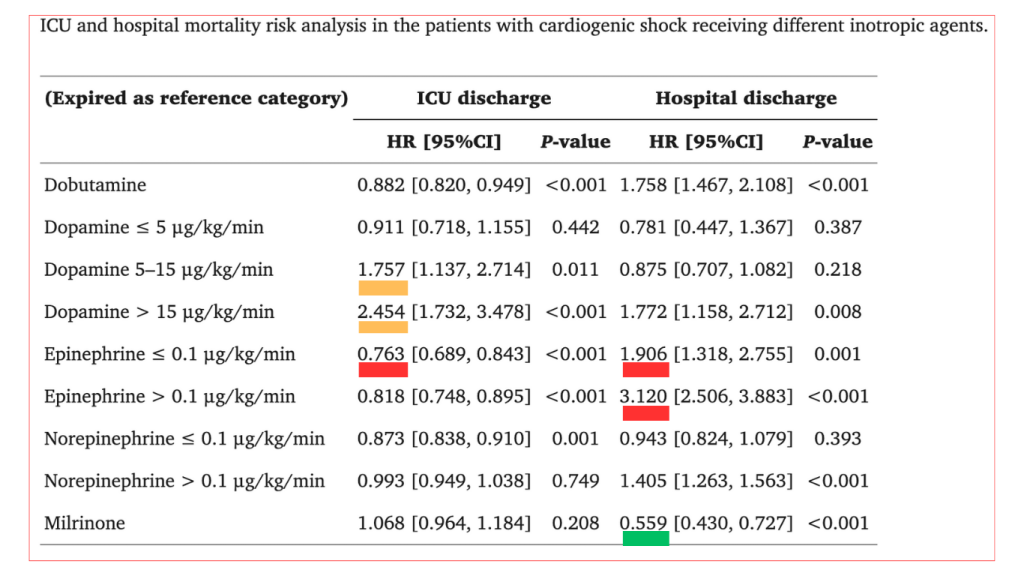1024x576 pixels.
Task: Click the P-value cell showing 0.442
Action: [x=575, y=227]
